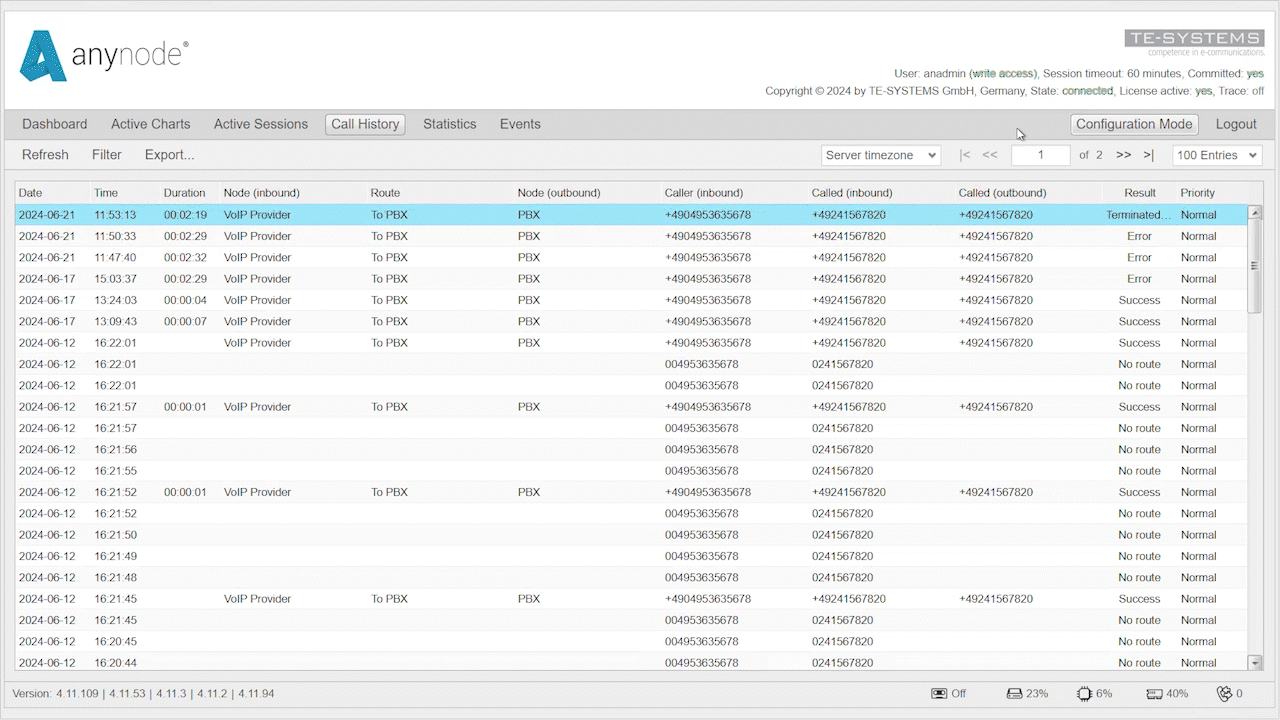Refresh the call history list
This screenshot has width=1280, height=720.
(45, 155)
